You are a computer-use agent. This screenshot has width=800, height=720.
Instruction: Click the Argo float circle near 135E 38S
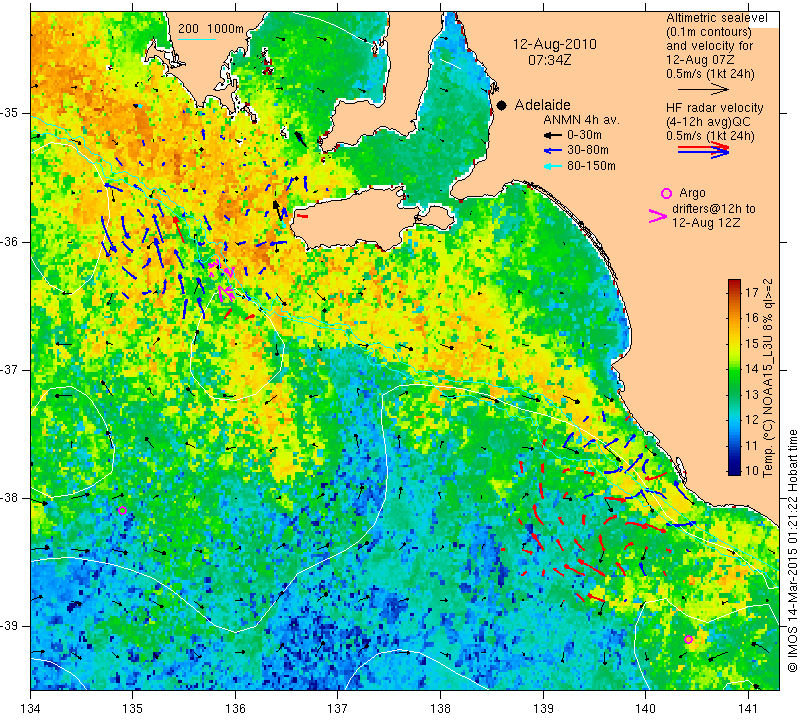[x=122, y=510]
